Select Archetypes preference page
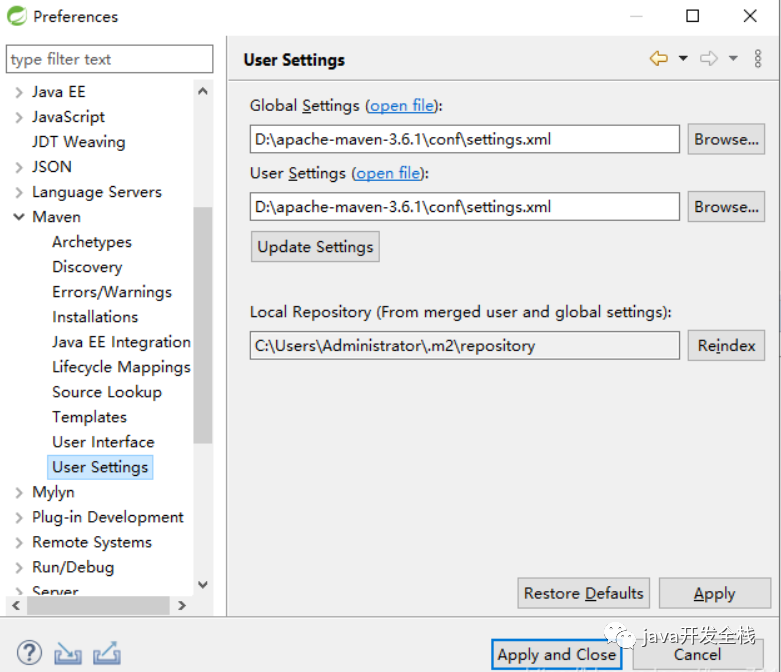This screenshot has height=672, width=781. [92, 242]
